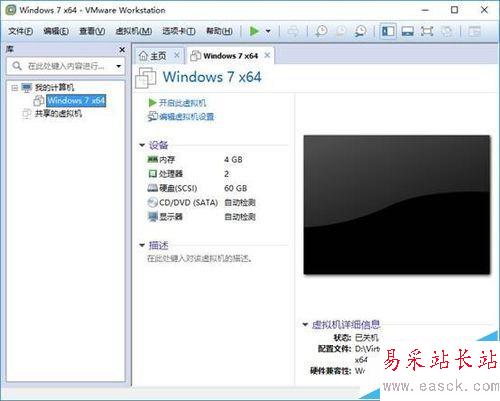
Task: Click the search magnifier icon in library
Action: click(x=17, y=66)
